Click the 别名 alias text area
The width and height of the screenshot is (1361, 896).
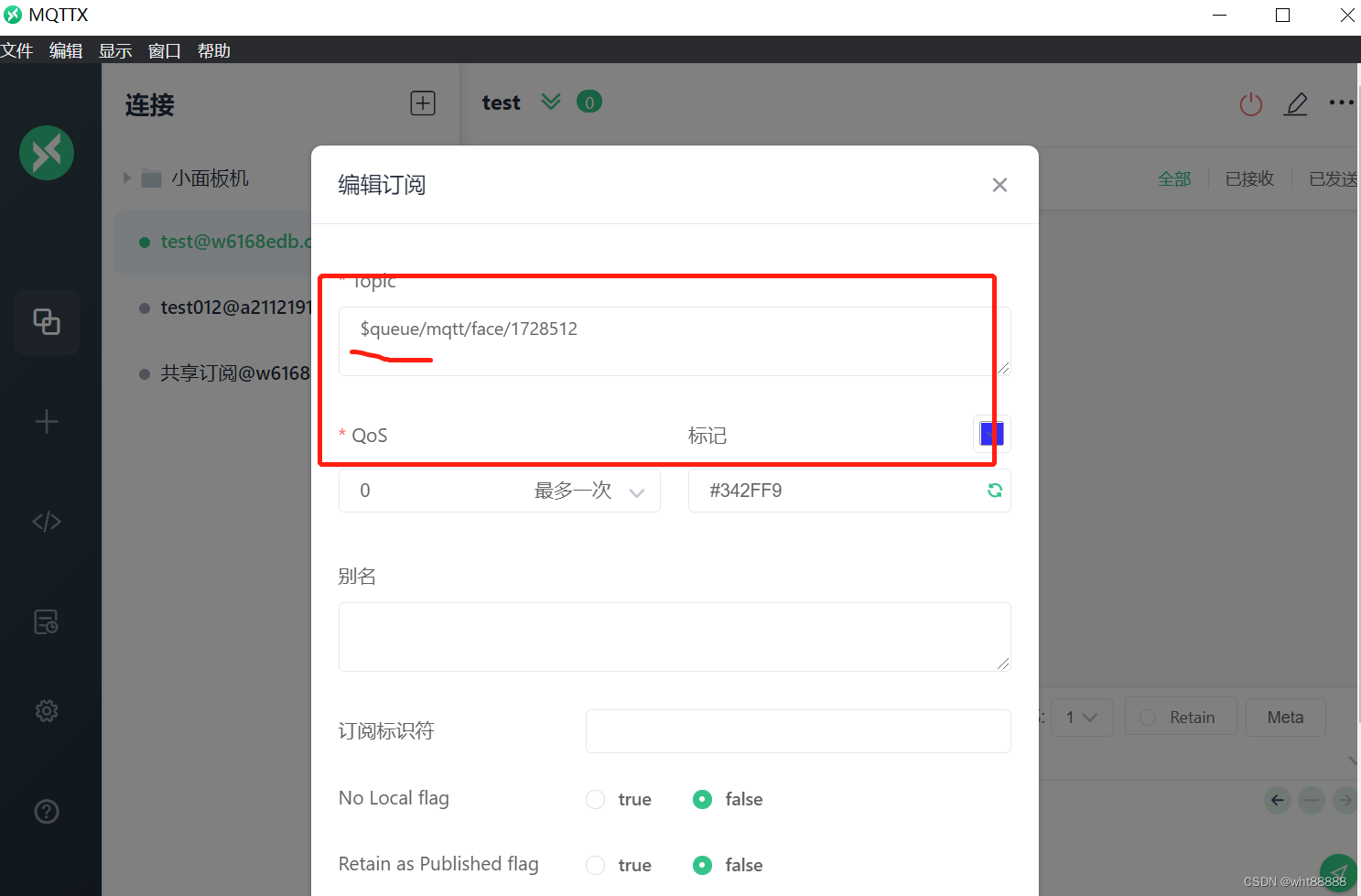pyautogui.click(x=675, y=637)
